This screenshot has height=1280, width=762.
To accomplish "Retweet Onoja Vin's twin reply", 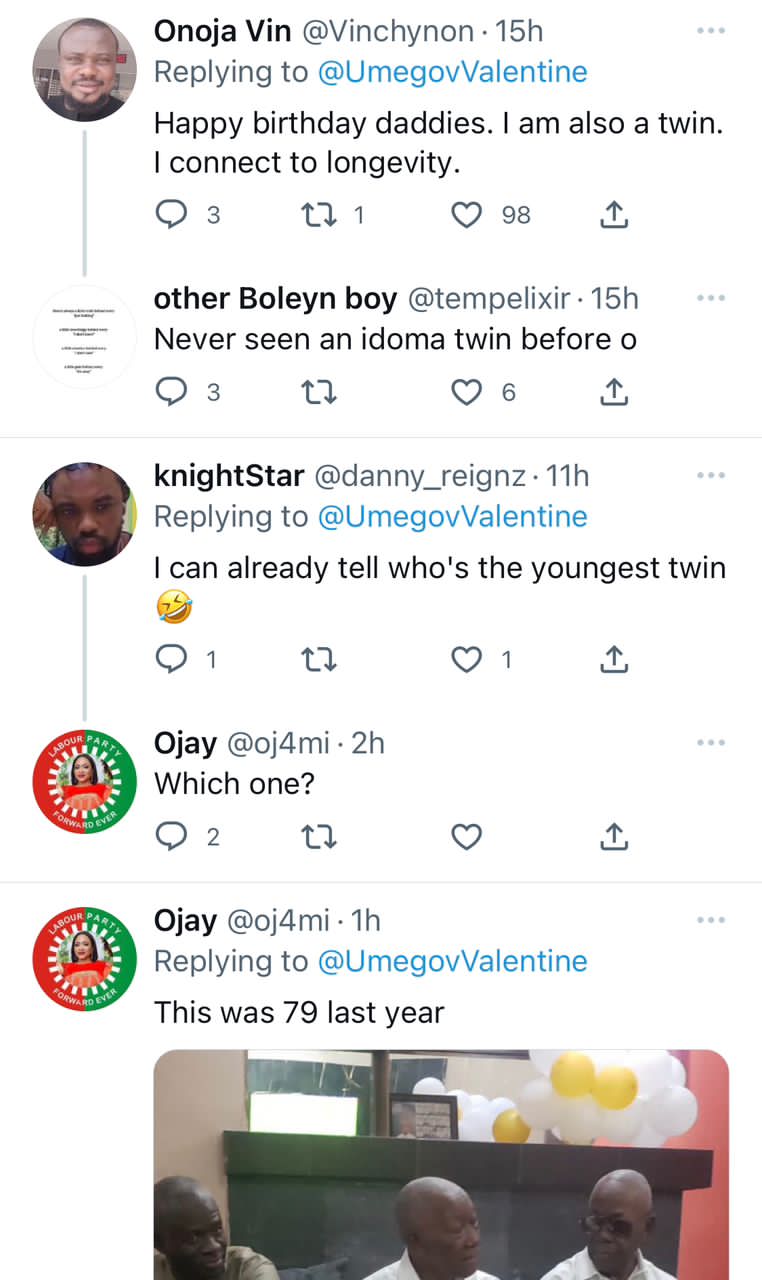I will tap(319, 215).
